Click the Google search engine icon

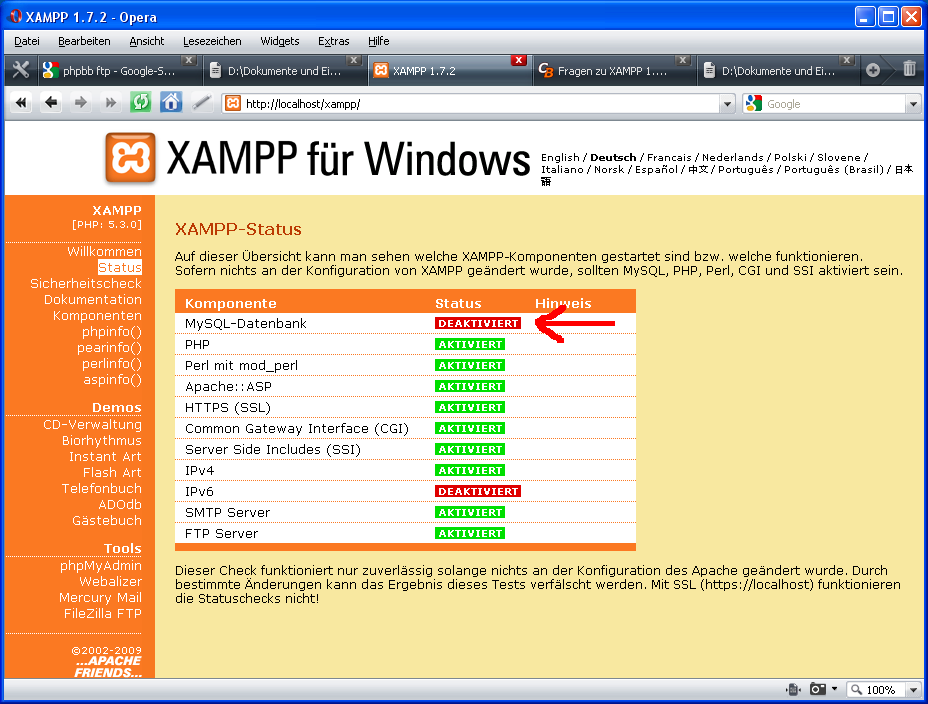tap(753, 104)
